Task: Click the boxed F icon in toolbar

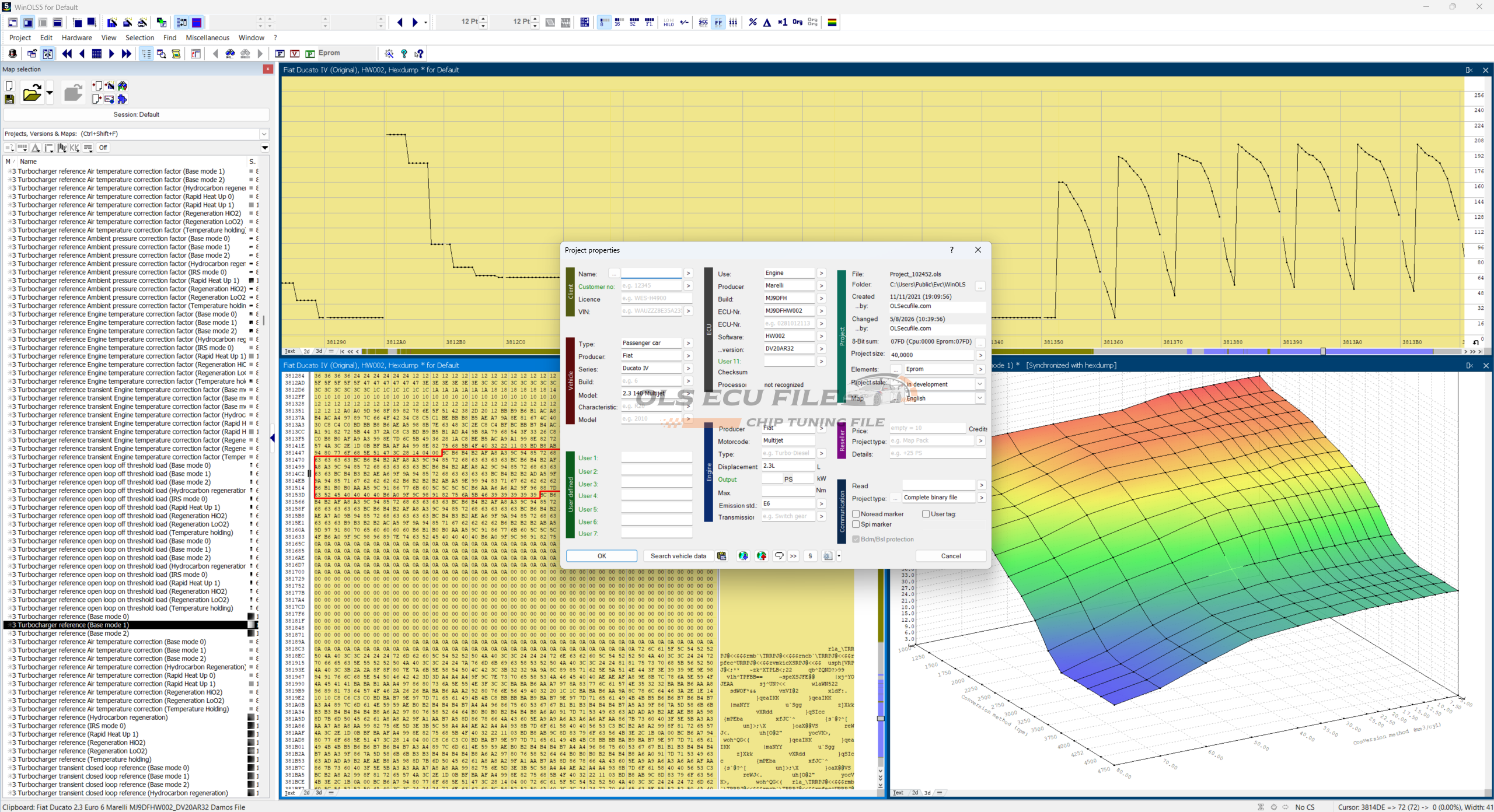Action: pos(280,54)
